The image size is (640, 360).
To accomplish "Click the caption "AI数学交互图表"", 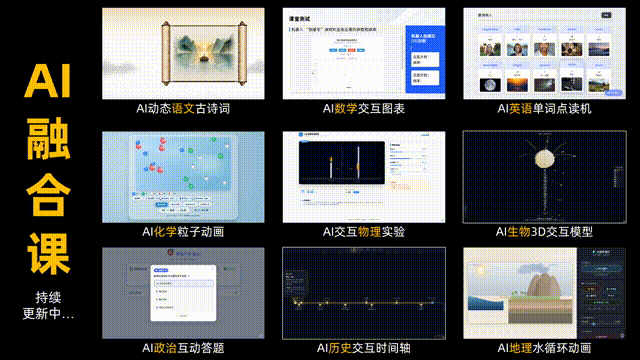I will pos(364,109).
